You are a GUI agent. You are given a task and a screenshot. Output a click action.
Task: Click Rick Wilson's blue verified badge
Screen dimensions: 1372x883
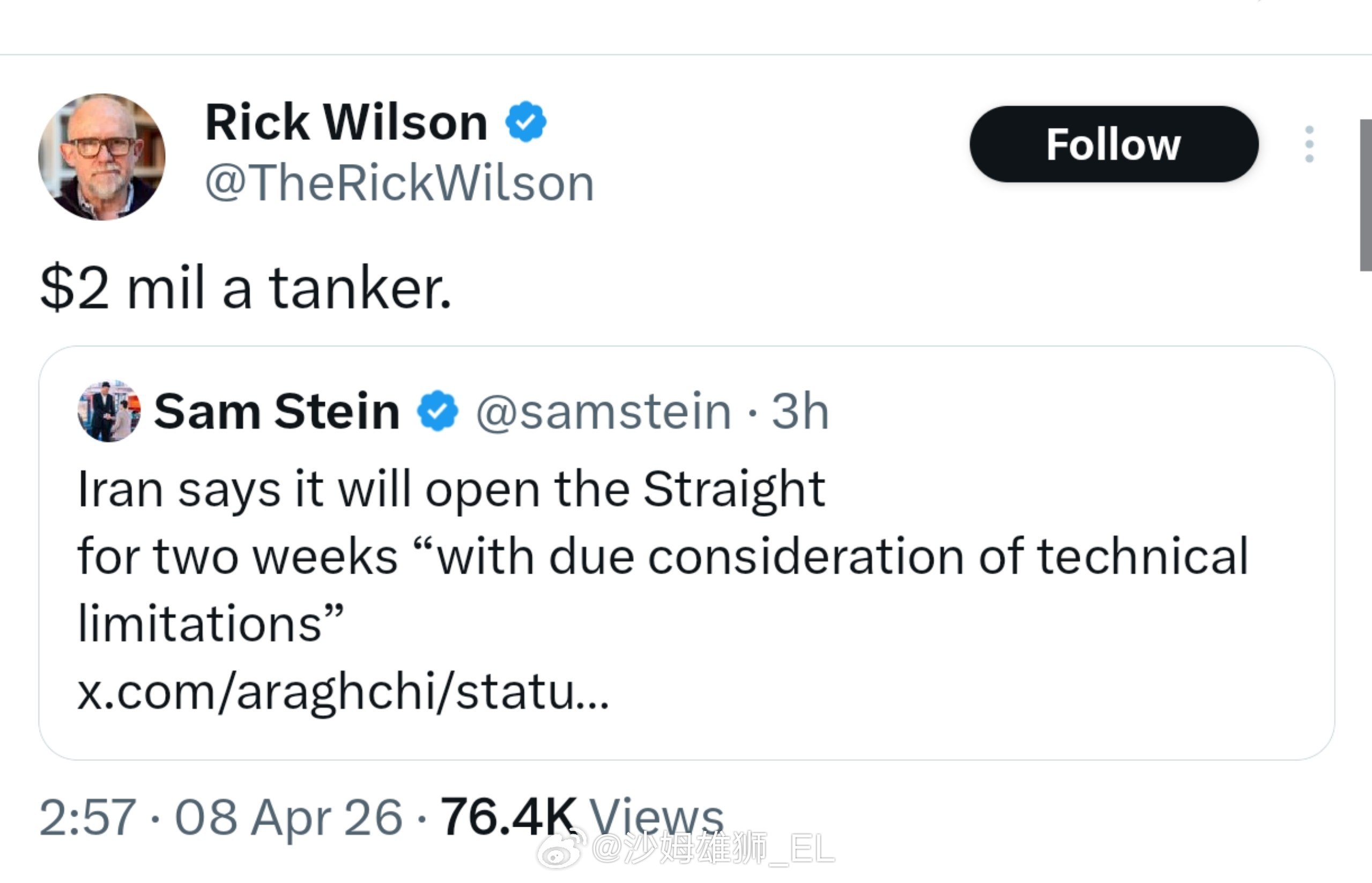tap(526, 122)
